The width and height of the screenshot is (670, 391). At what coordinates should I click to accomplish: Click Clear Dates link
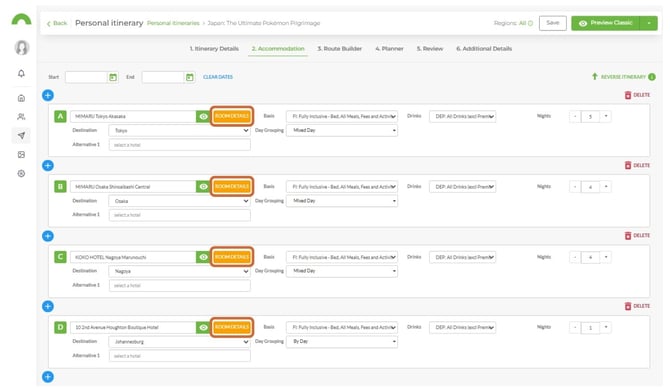pyautogui.click(x=218, y=77)
